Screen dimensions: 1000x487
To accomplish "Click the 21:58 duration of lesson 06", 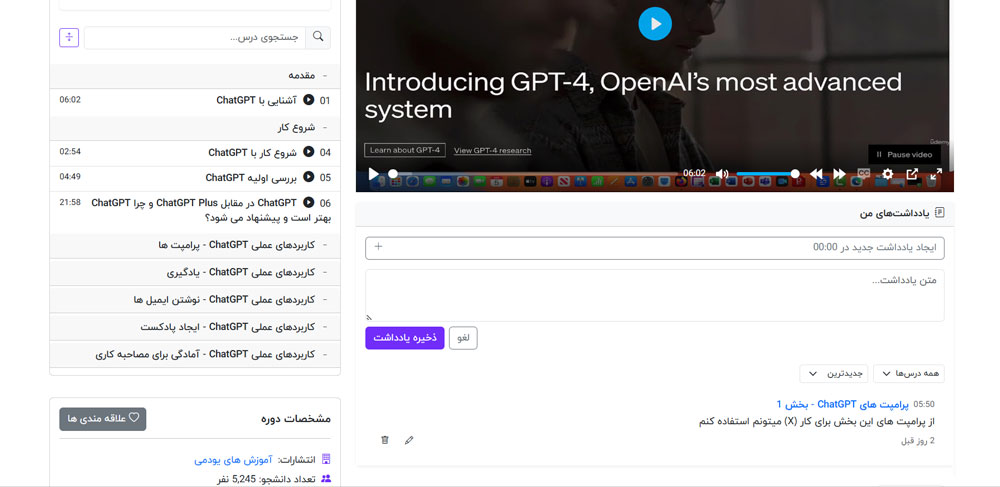I will coord(70,203).
